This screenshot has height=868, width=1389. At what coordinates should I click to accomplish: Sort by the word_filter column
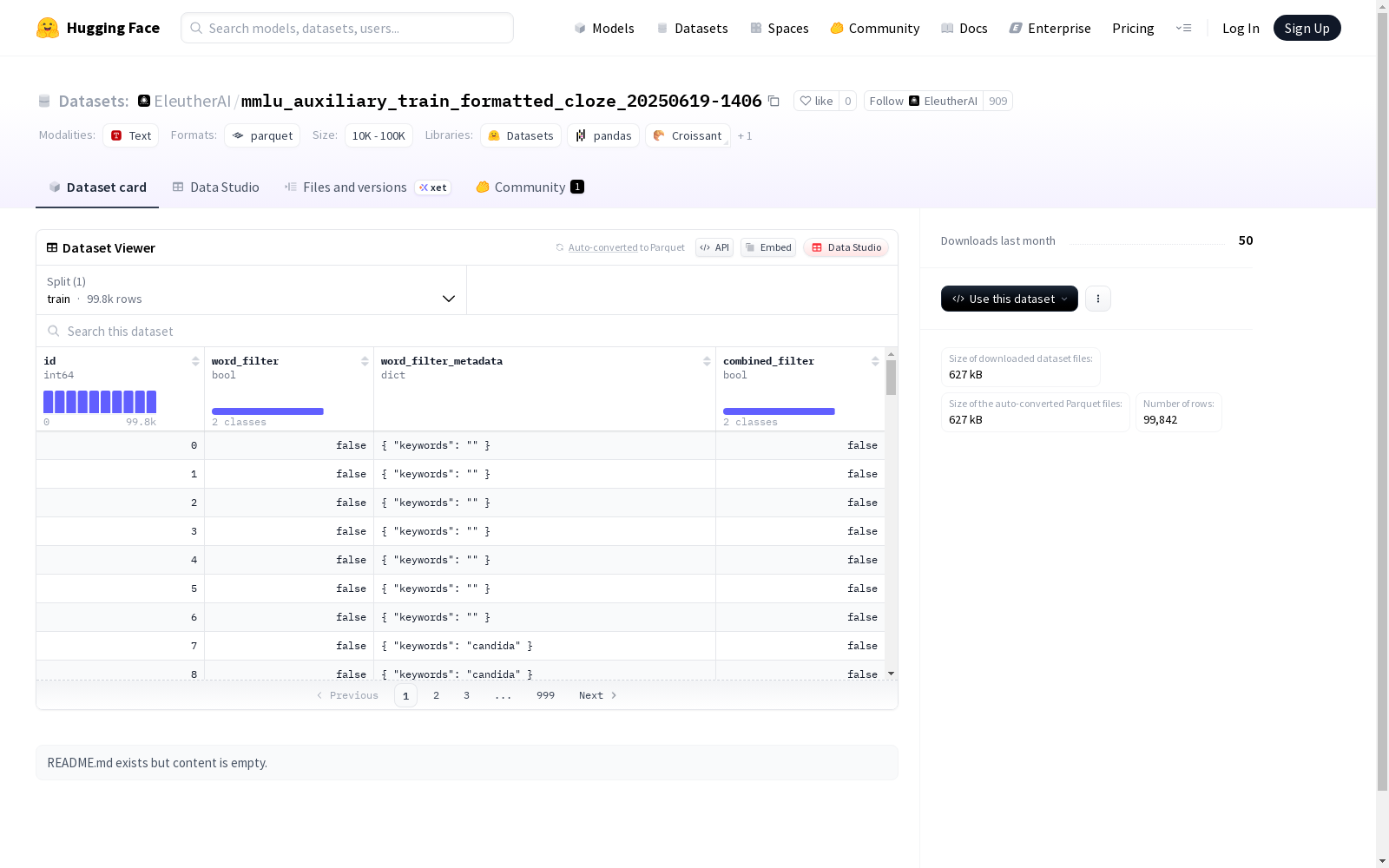coord(365,361)
